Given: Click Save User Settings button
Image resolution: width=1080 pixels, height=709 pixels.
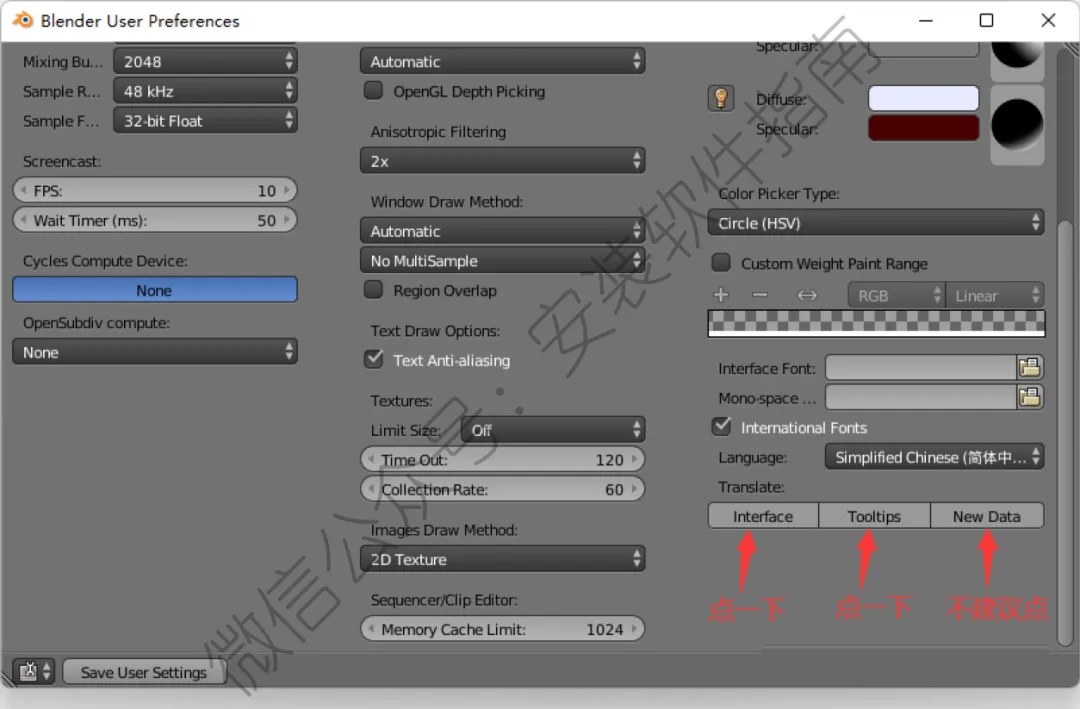Looking at the screenshot, I should (x=144, y=672).
